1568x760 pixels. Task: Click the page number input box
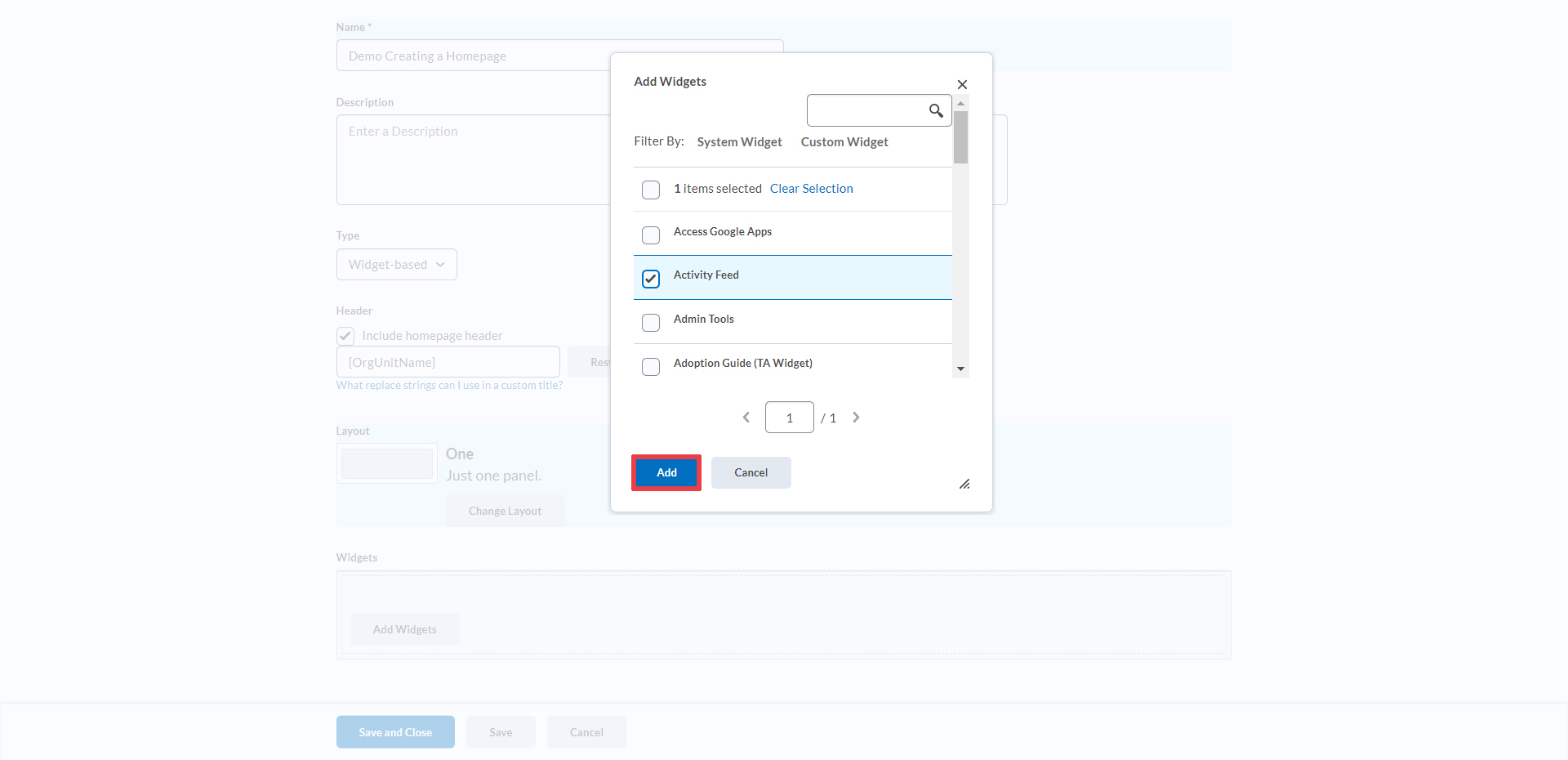(789, 418)
